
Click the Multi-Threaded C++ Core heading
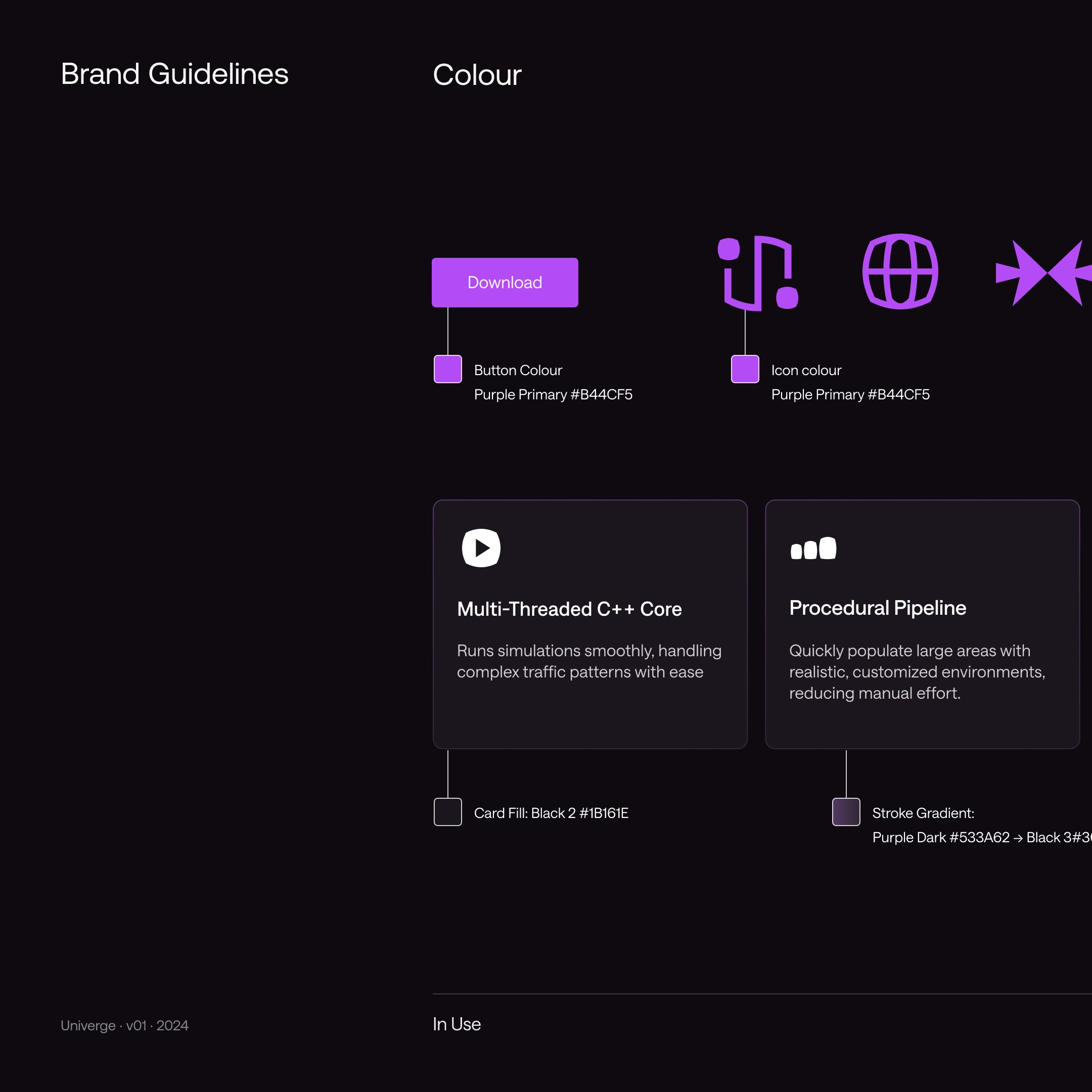click(x=569, y=609)
